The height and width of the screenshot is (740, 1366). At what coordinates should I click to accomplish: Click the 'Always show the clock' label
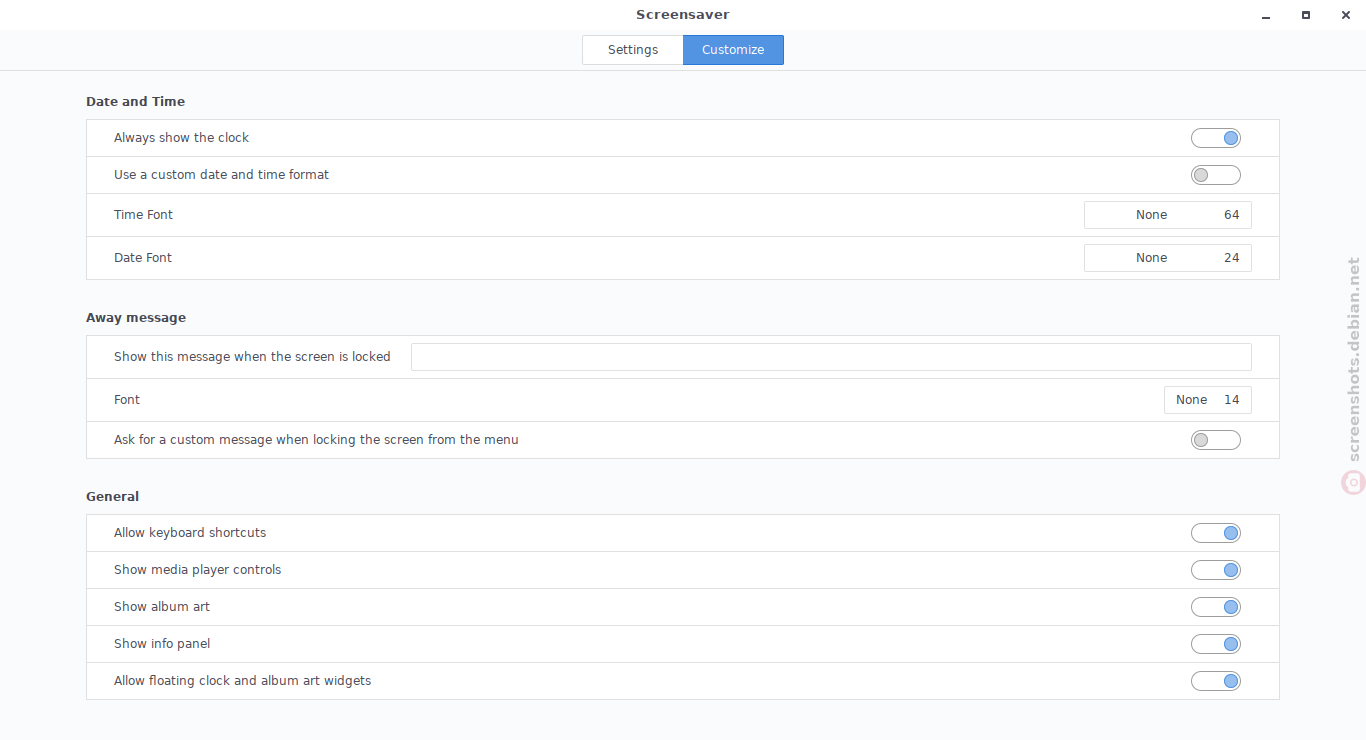181,138
